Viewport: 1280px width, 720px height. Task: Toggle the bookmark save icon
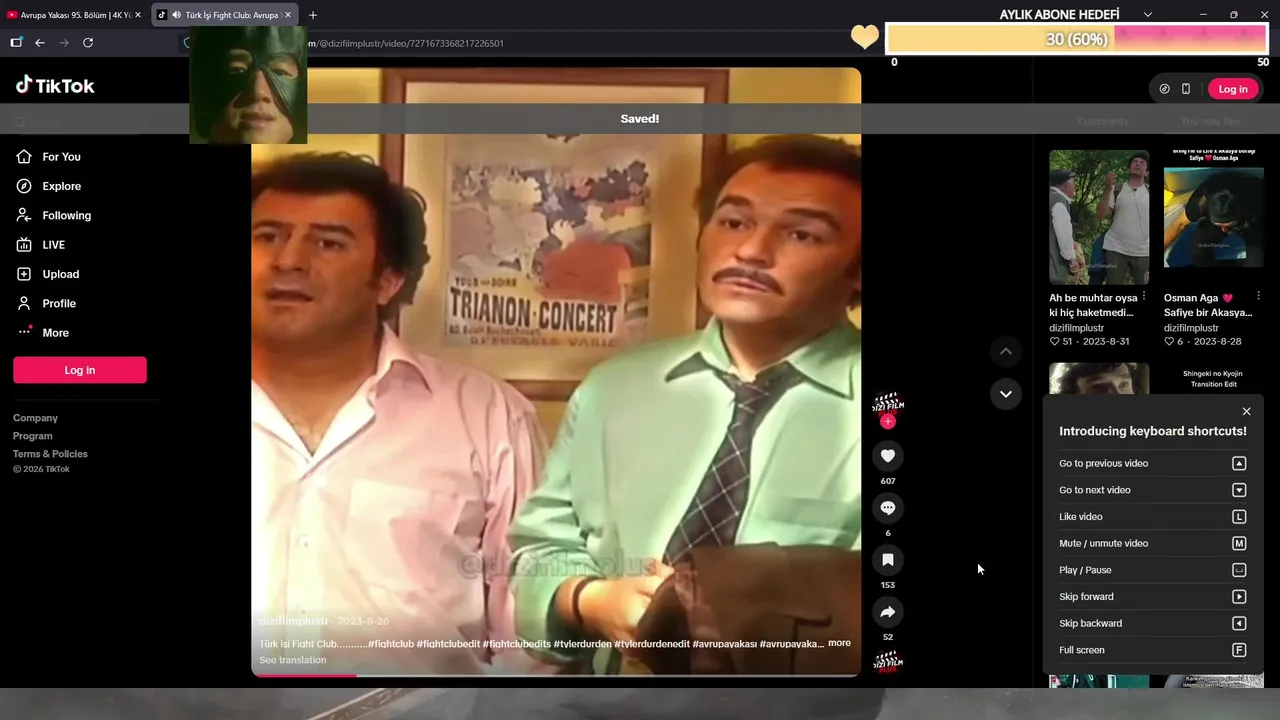[888, 560]
